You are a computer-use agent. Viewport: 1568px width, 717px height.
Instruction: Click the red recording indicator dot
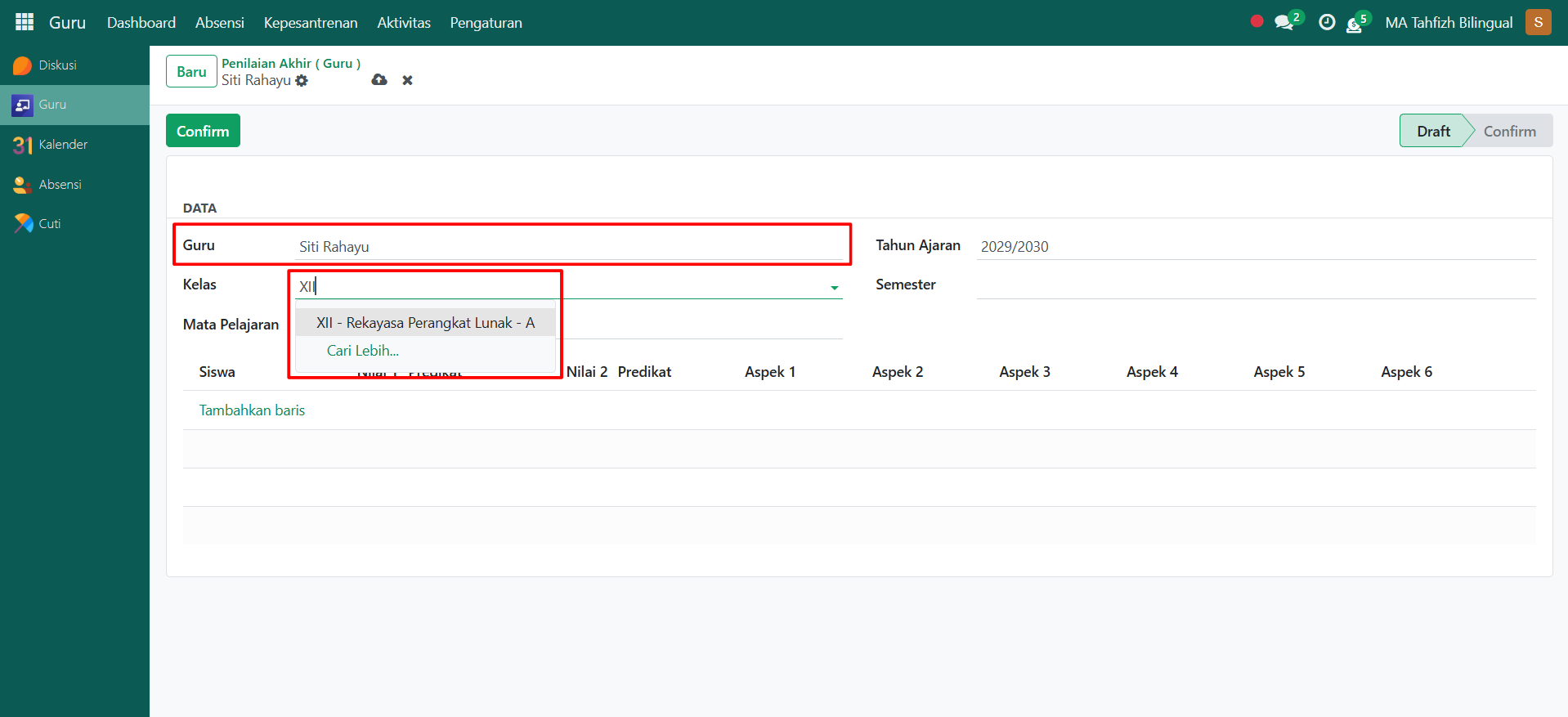1257,22
